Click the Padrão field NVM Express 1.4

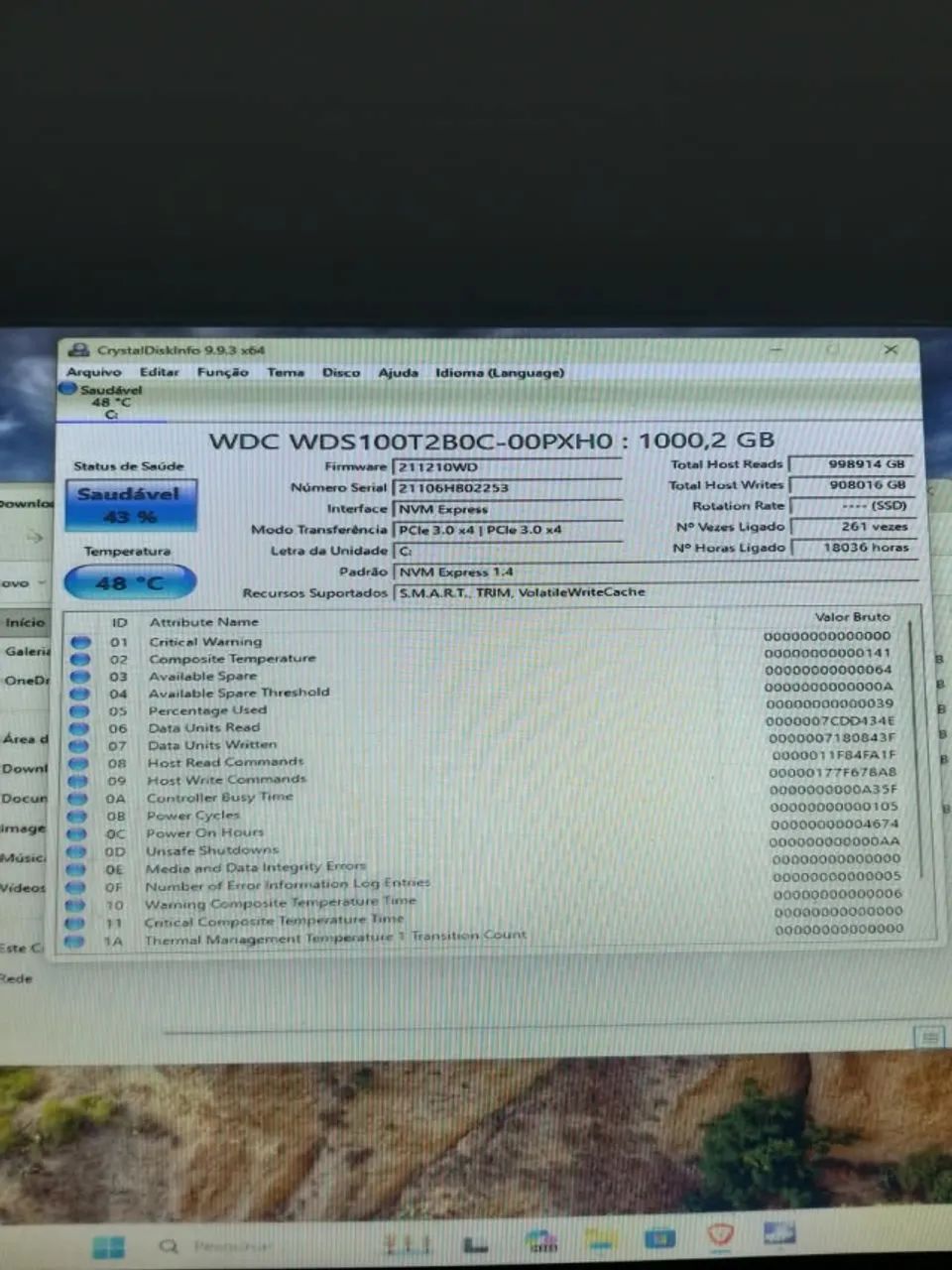pos(654,571)
